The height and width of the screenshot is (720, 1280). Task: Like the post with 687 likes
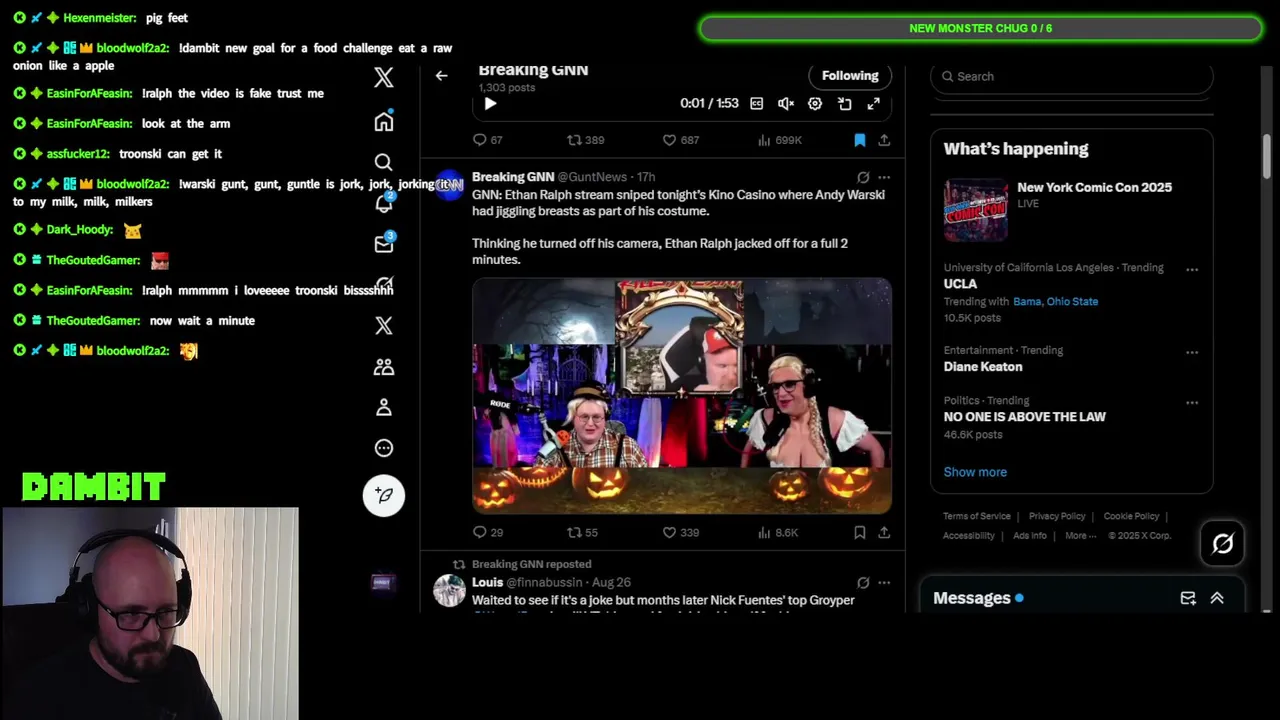[x=680, y=140]
